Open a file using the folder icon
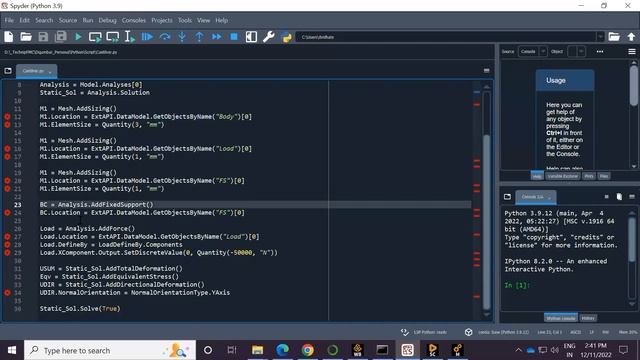 pos(26,37)
